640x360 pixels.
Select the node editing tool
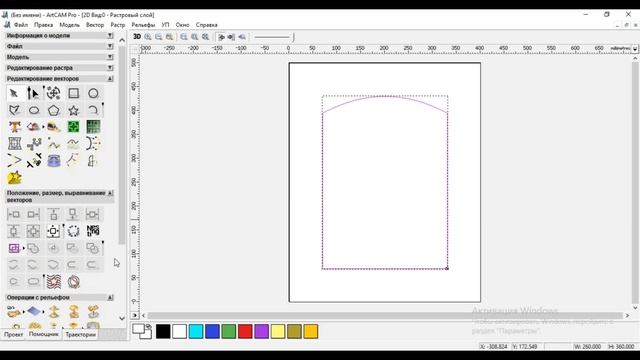point(33,93)
